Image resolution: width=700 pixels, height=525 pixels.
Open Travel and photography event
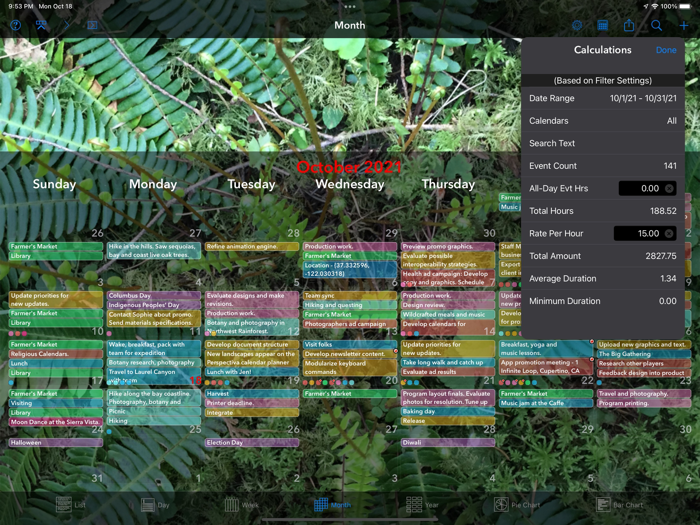pos(644,394)
